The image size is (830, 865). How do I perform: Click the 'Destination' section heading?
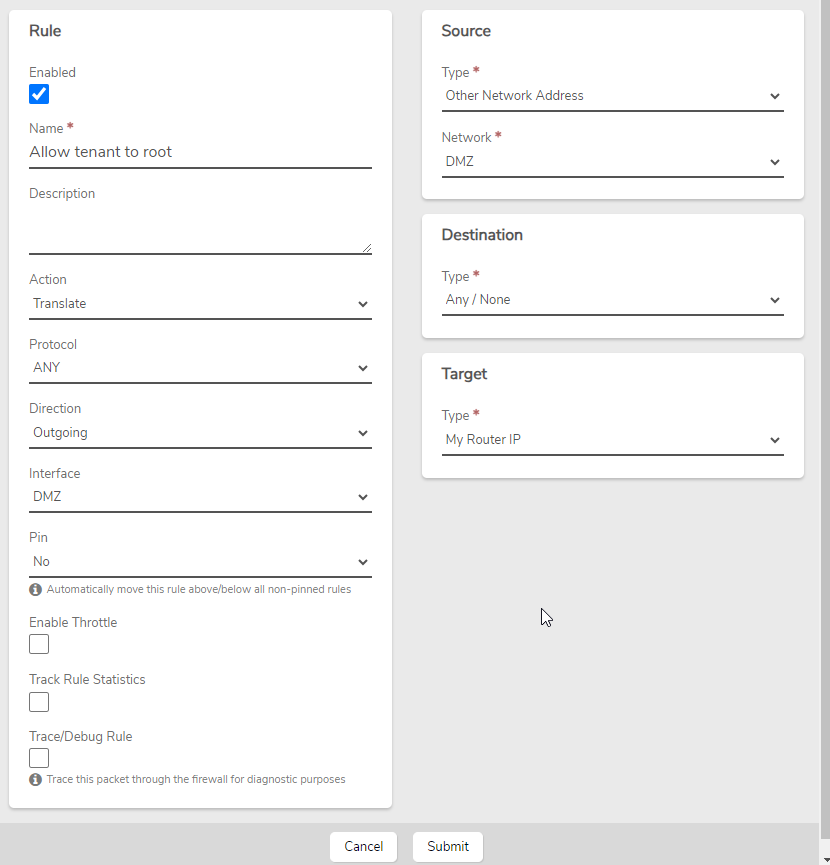point(482,235)
